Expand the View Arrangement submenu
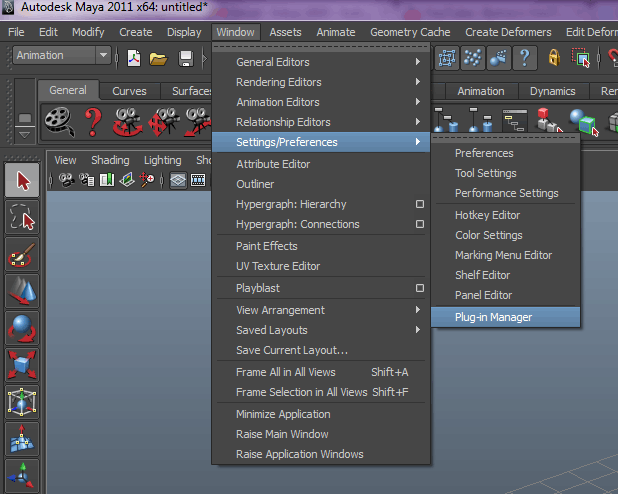The width and height of the screenshot is (618, 494). click(321, 310)
